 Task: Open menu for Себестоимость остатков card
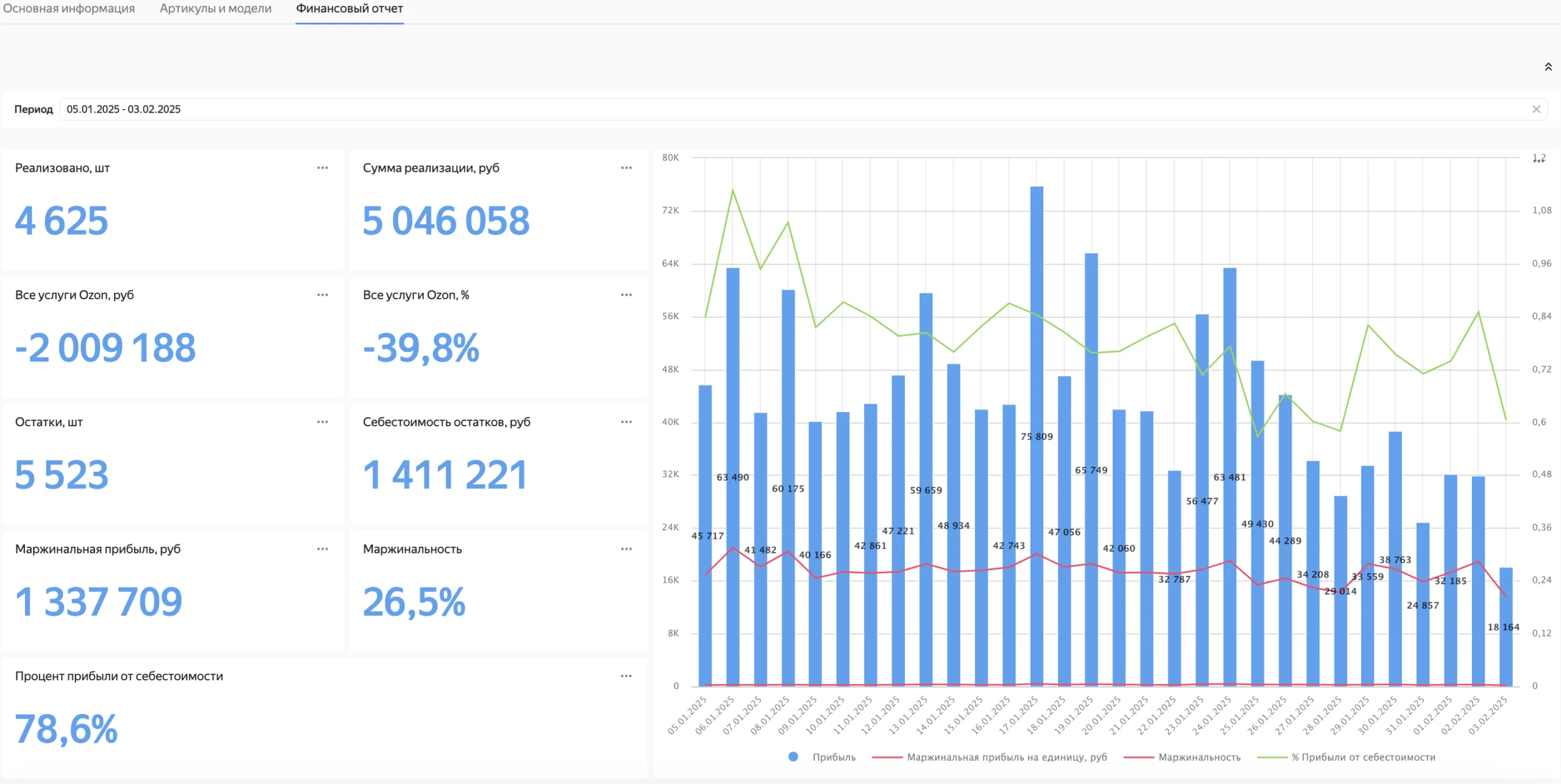click(x=626, y=422)
